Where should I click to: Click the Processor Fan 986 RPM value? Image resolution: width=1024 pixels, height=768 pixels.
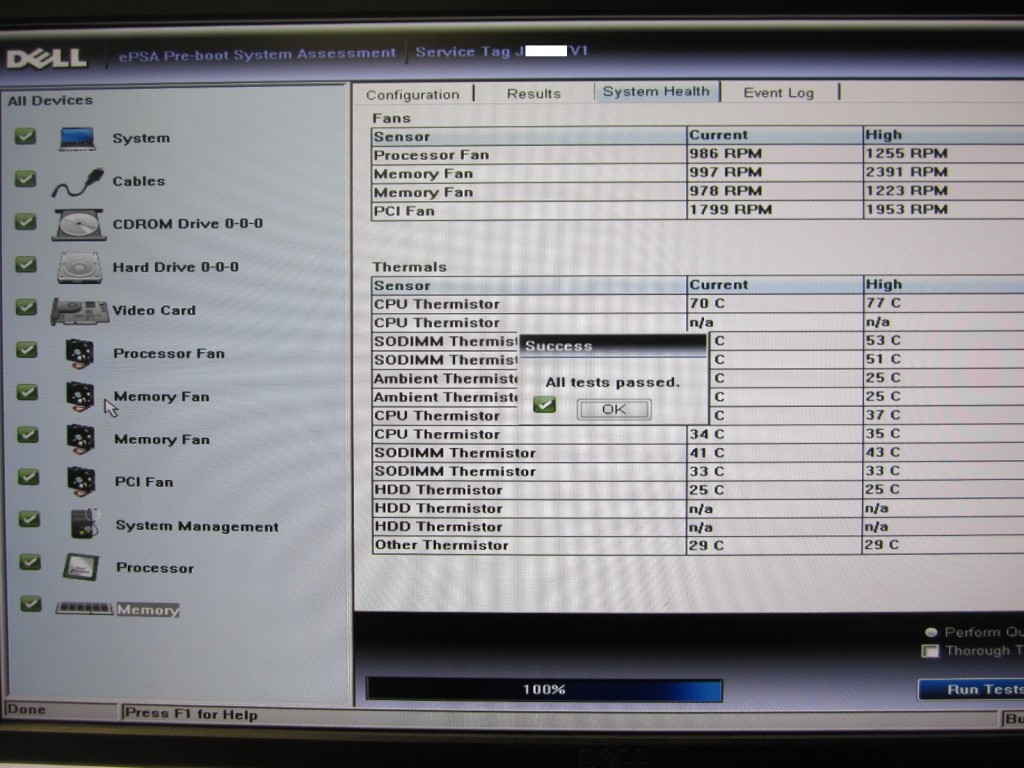(725, 153)
